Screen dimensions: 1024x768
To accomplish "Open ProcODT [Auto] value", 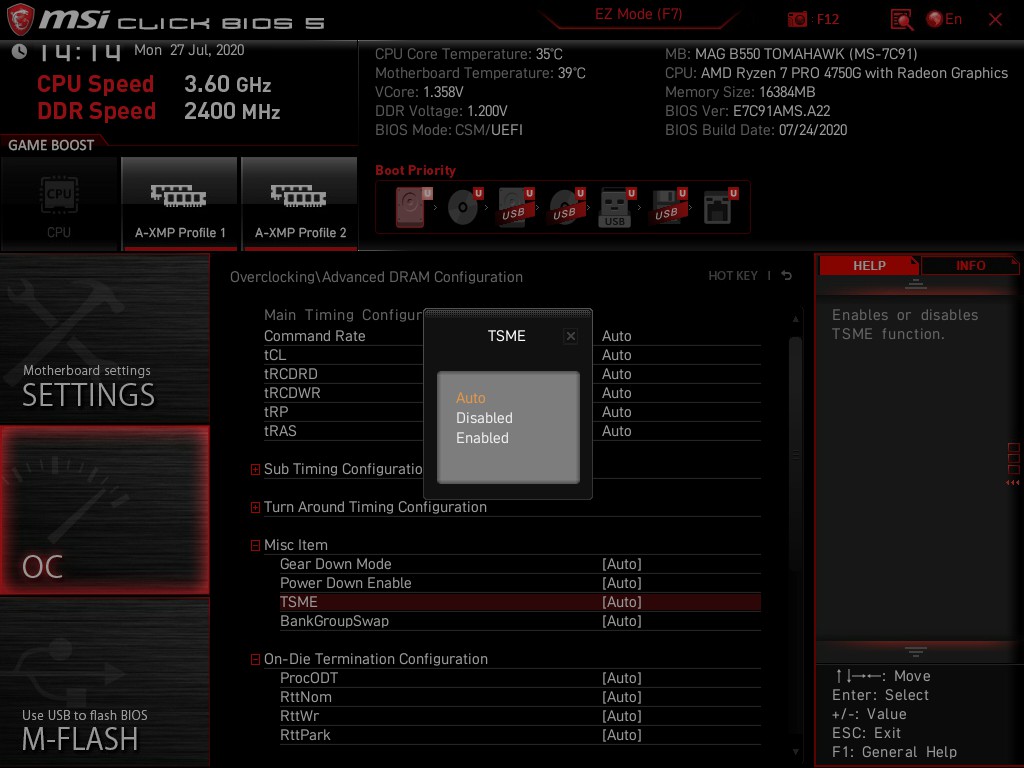I will (x=622, y=678).
